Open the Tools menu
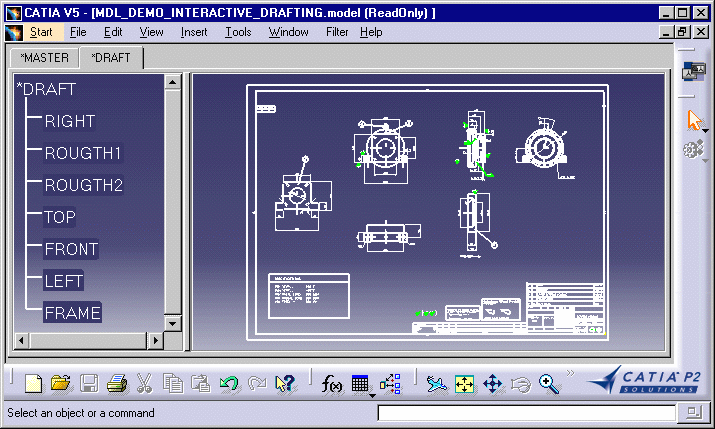This screenshot has width=715, height=429. tap(238, 32)
